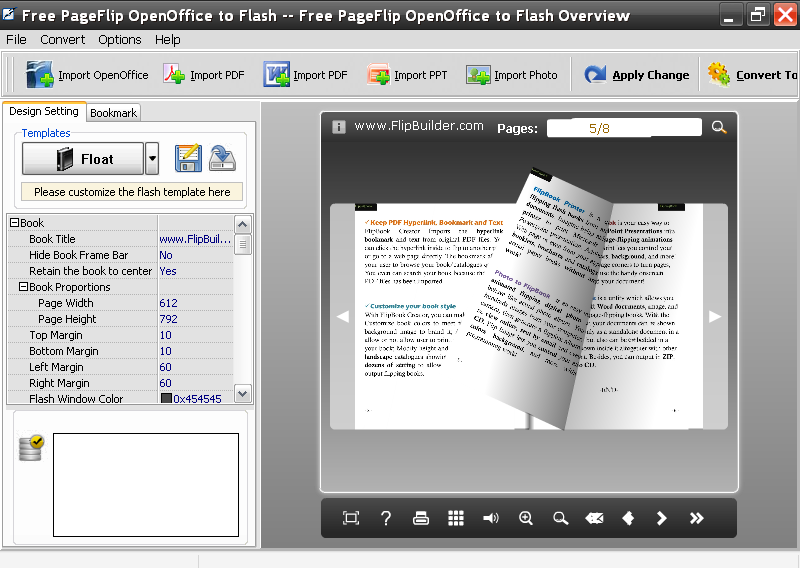This screenshot has width=800, height=568.
Task: Select the Design Setting tab
Action: click(44, 111)
